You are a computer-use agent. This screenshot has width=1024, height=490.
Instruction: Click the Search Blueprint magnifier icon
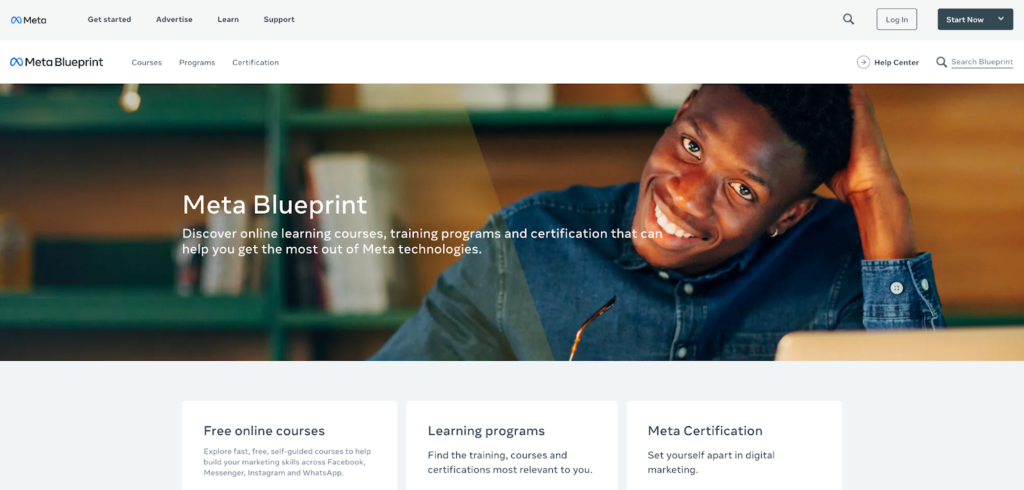pos(941,62)
